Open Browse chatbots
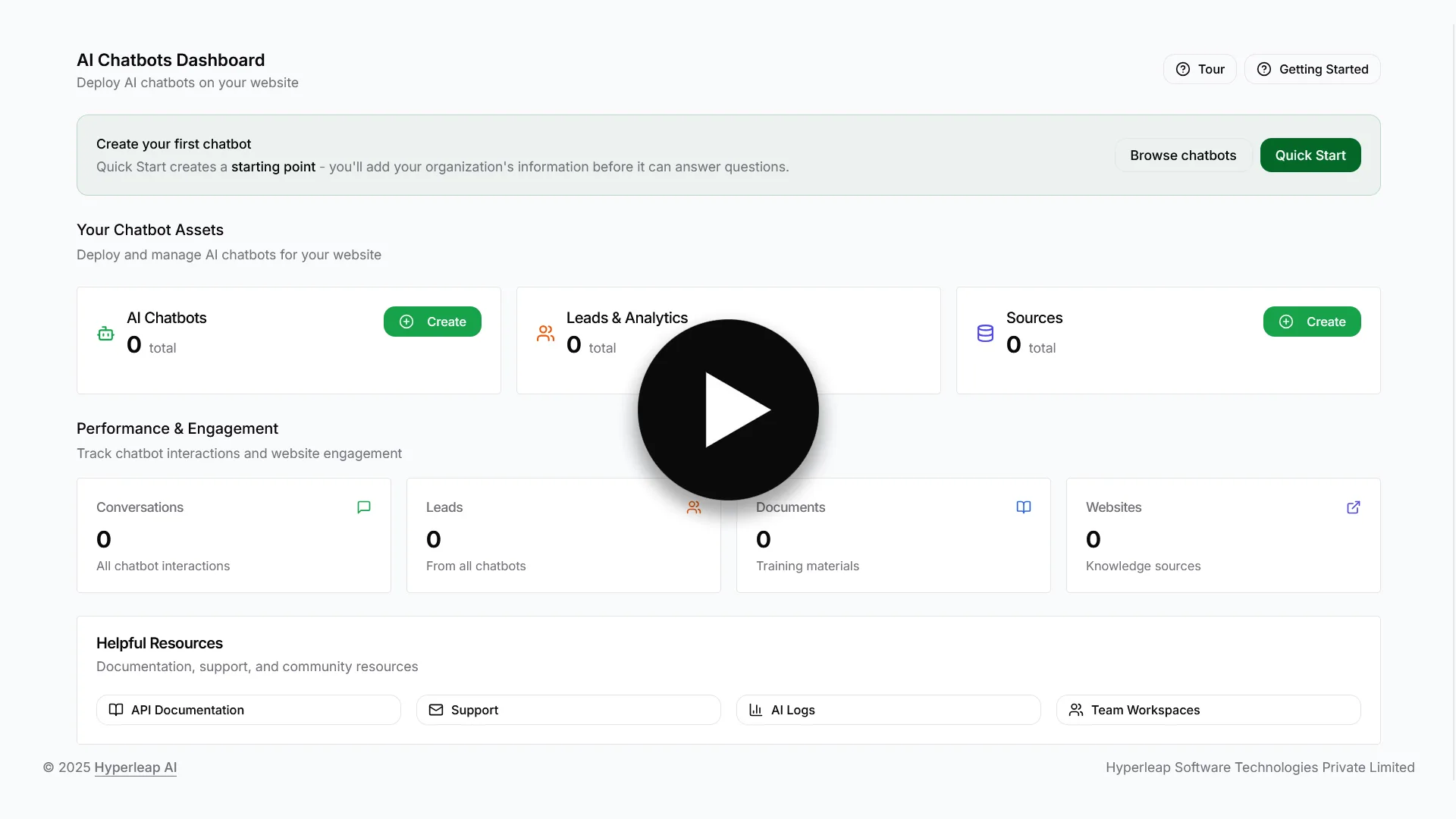This screenshot has height=819, width=1456. [x=1183, y=155]
